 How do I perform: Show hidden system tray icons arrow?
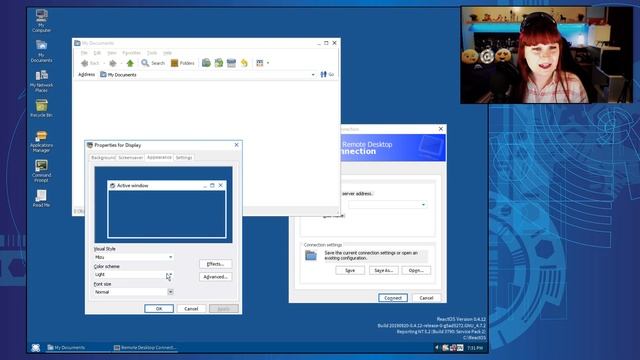437,347
